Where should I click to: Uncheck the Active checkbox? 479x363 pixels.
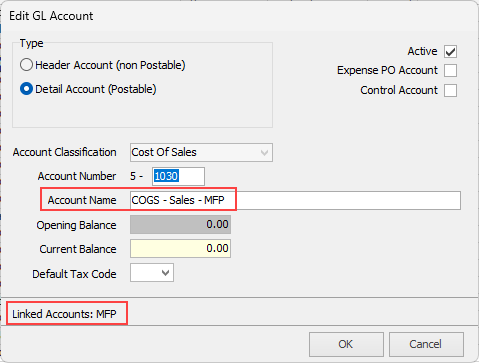tap(450, 52)
